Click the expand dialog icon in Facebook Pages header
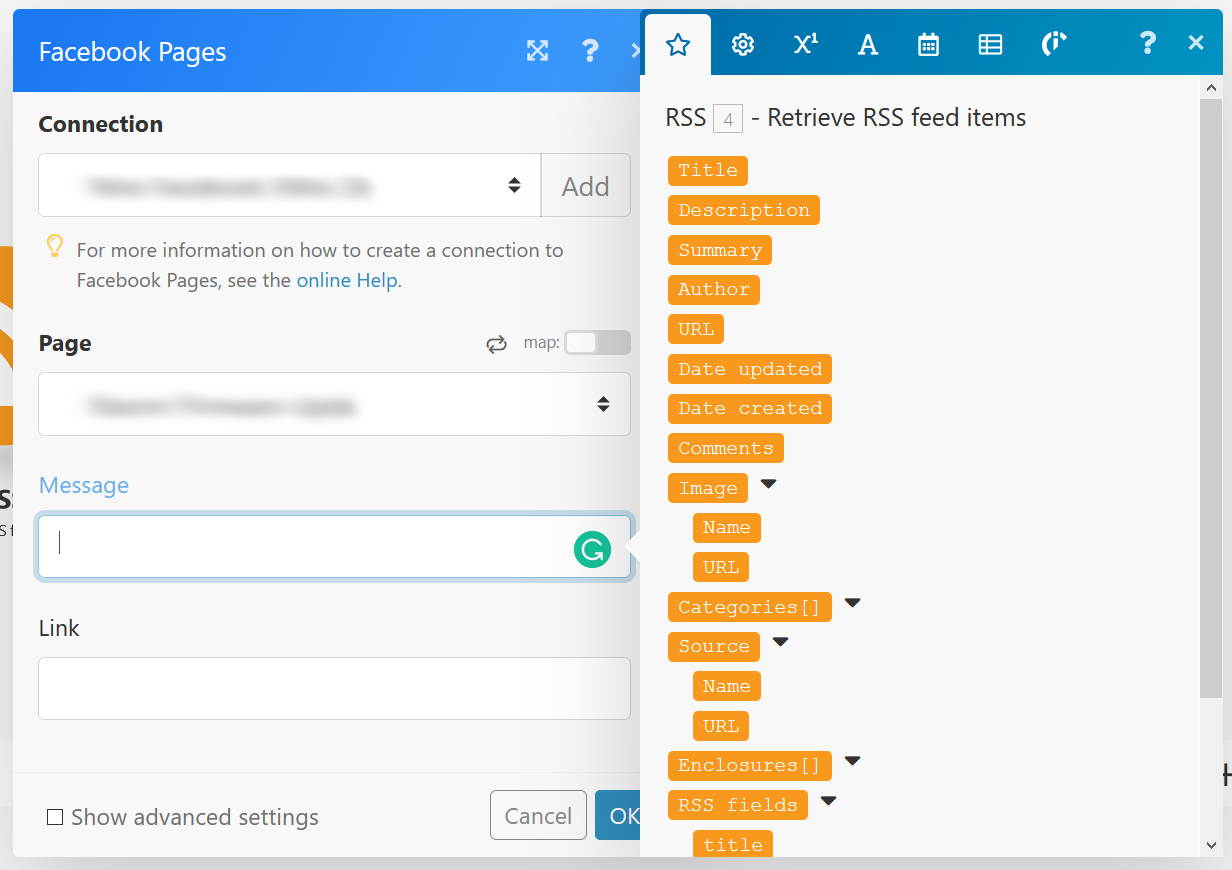The width and height of the screenshot is (1232, 870). point(538,51)
